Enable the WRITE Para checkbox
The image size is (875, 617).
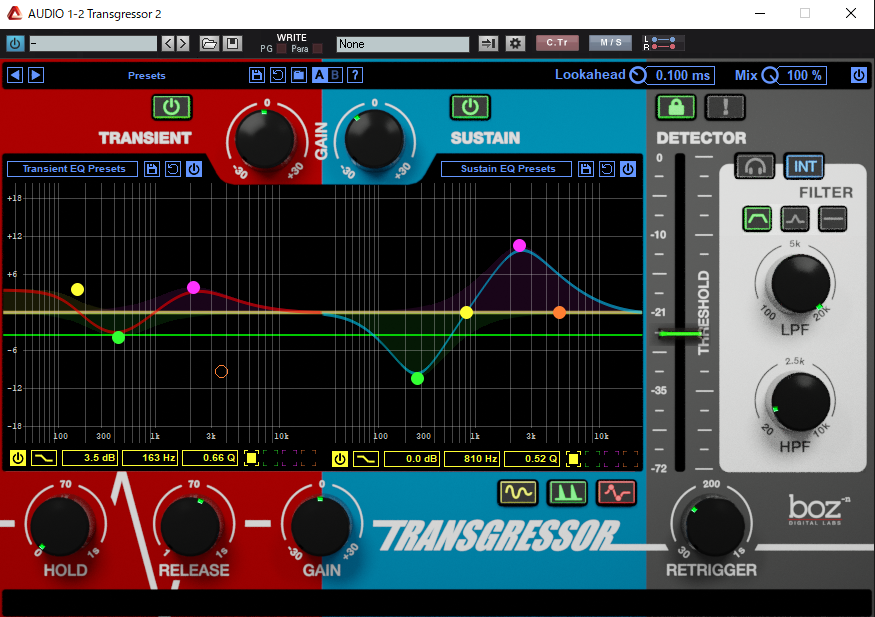(318, 49)
